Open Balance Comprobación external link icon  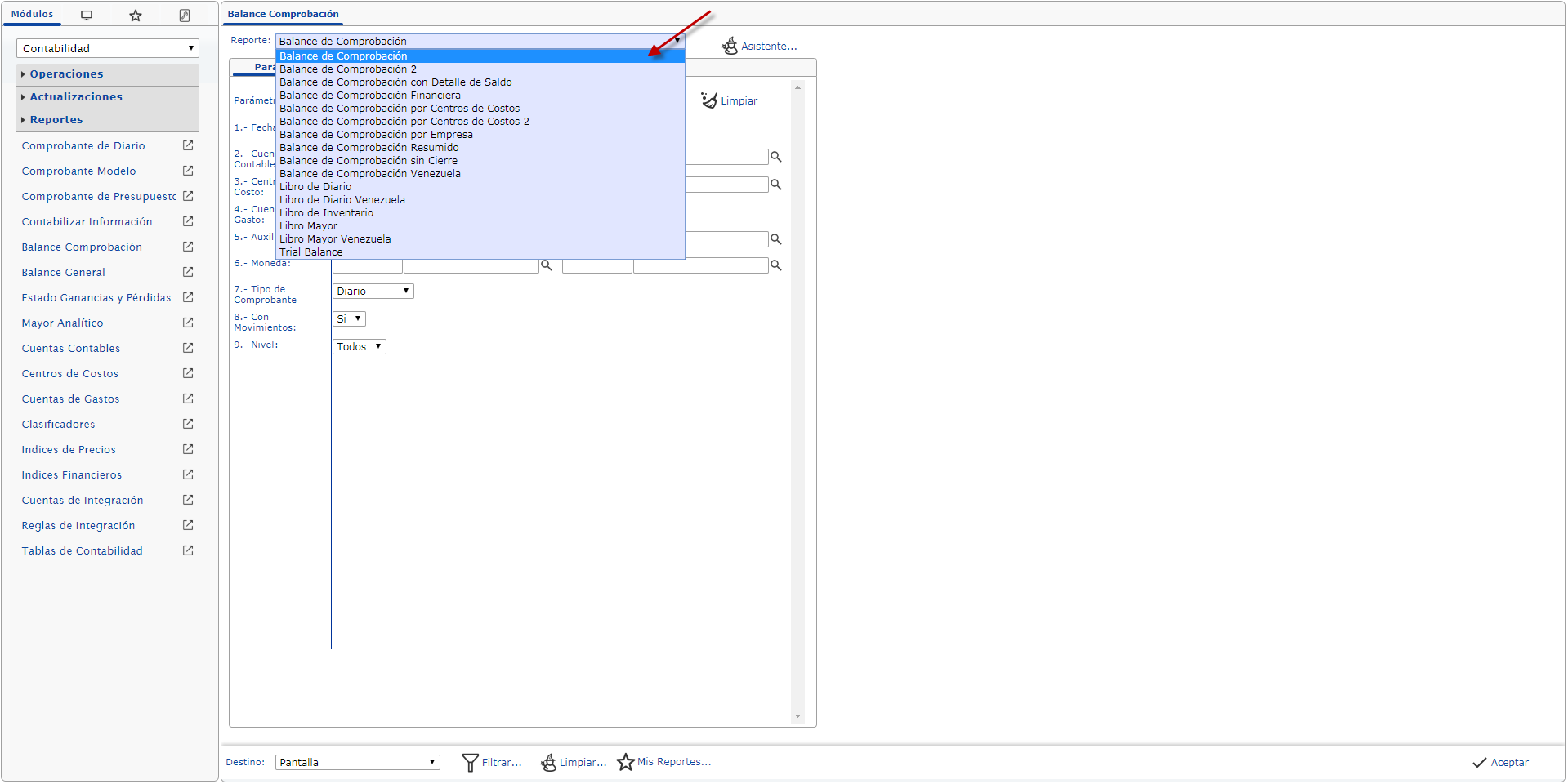pyautogui.click(x=188, y=247)
